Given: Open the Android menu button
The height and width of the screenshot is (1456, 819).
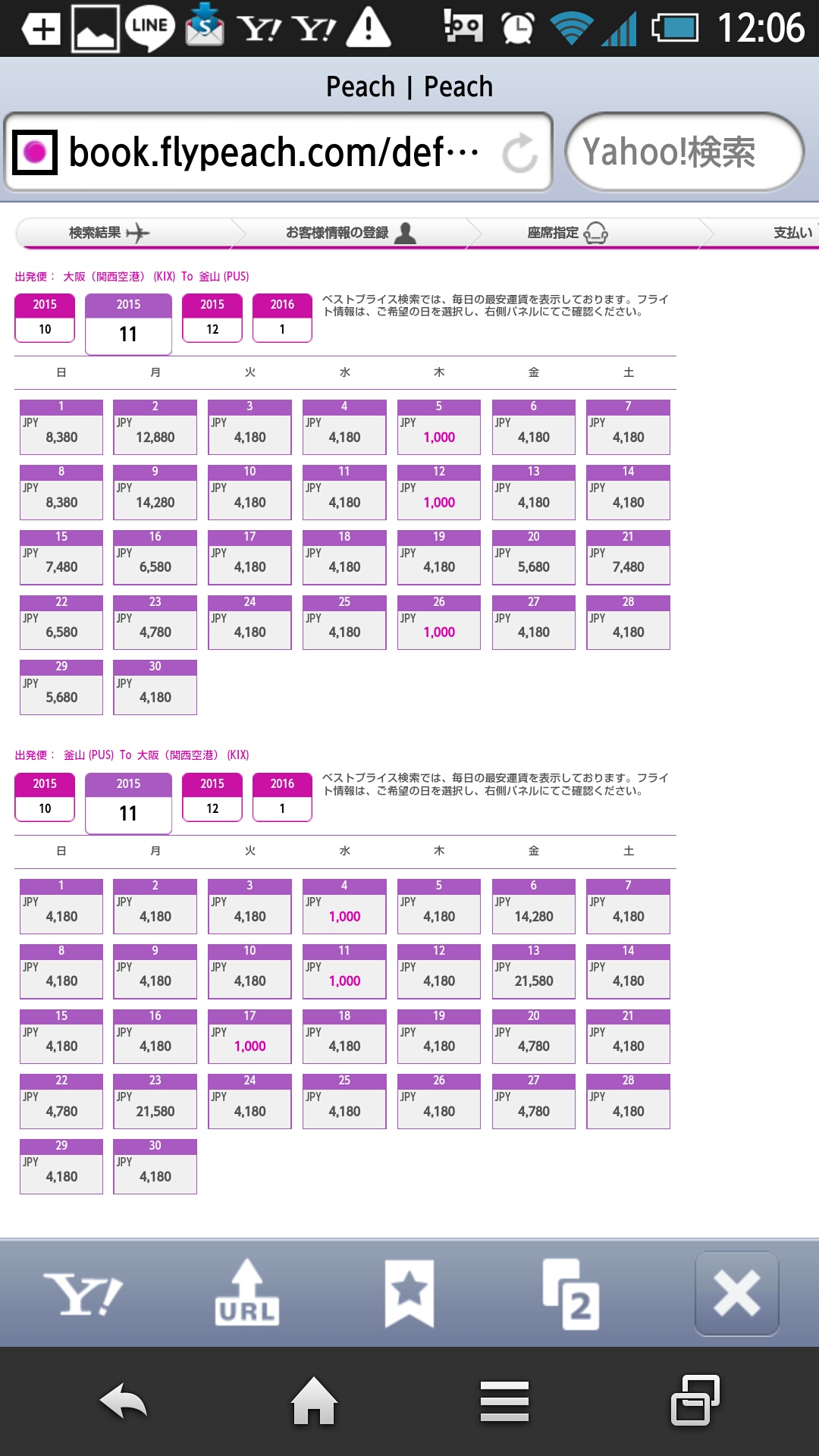Looking at the screenshot, I should coord(504,1401).
